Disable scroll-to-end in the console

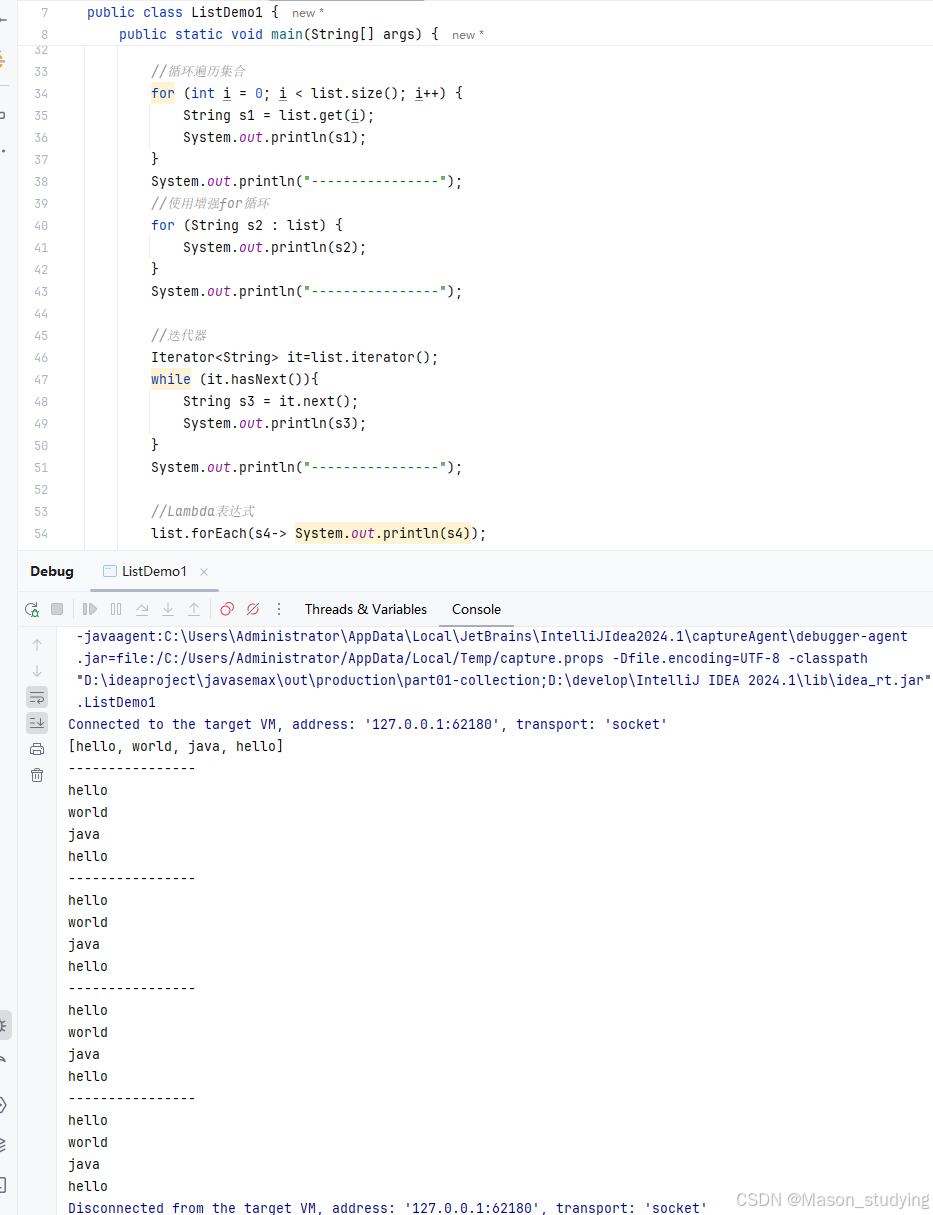(x=37, y=722)
